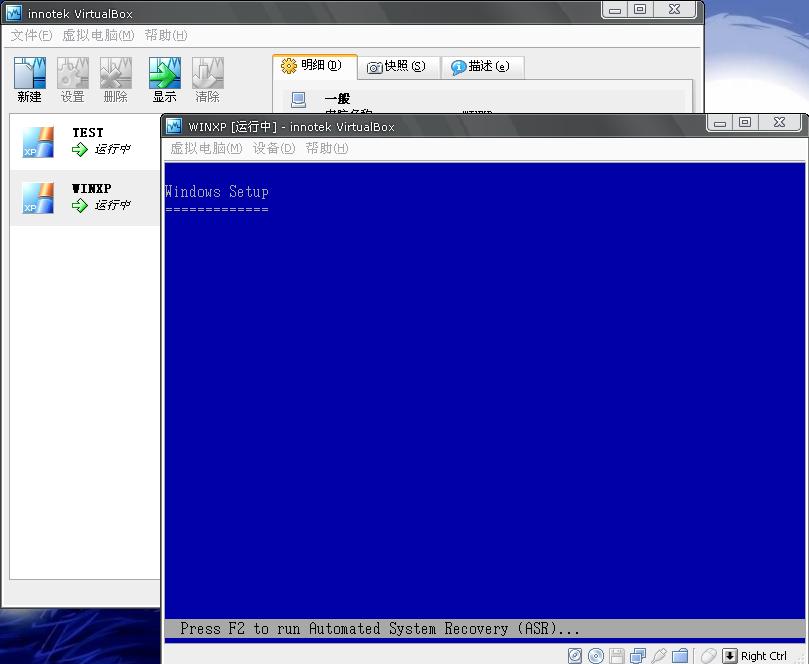Viewport: 809px width, 664px height.
Task: Minimize the WINXP VM window
Action: coord(720,123)
